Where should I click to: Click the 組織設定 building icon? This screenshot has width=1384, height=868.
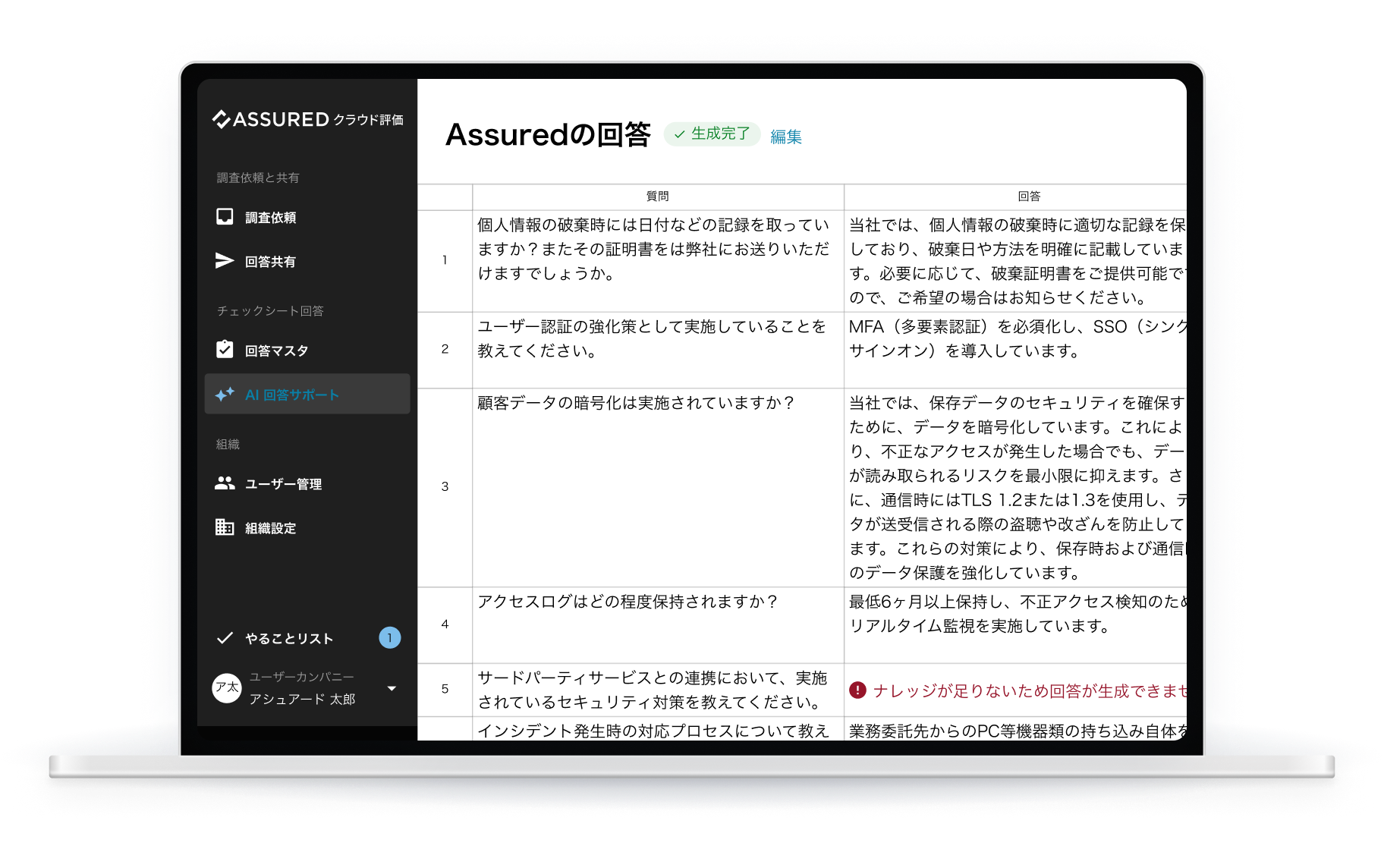(225, 527)
